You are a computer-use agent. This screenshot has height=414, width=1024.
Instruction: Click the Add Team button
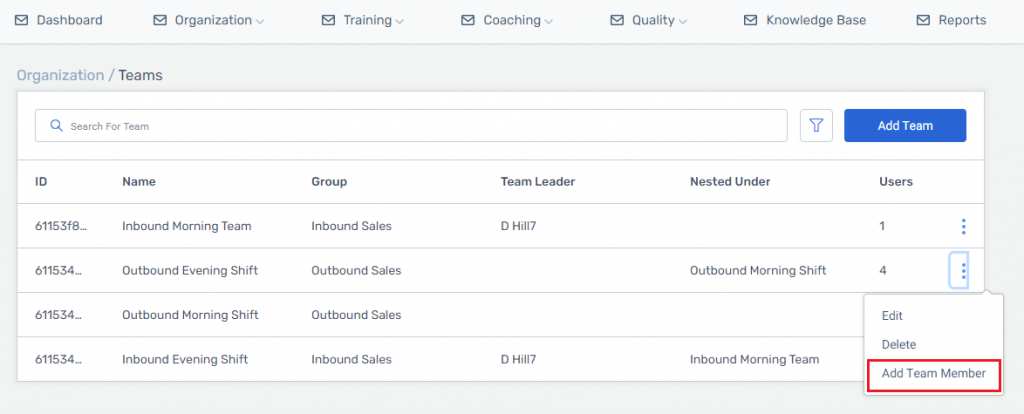click(905, 125)
